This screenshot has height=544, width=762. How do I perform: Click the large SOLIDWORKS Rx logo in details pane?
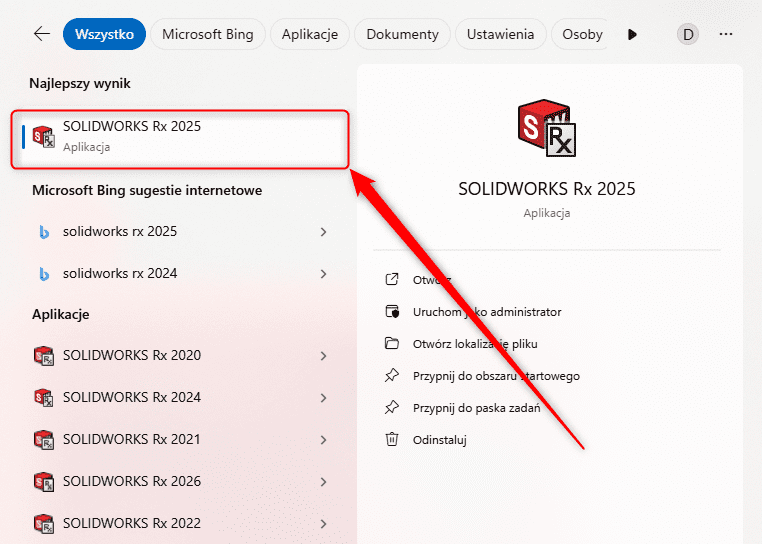point(546,130)
